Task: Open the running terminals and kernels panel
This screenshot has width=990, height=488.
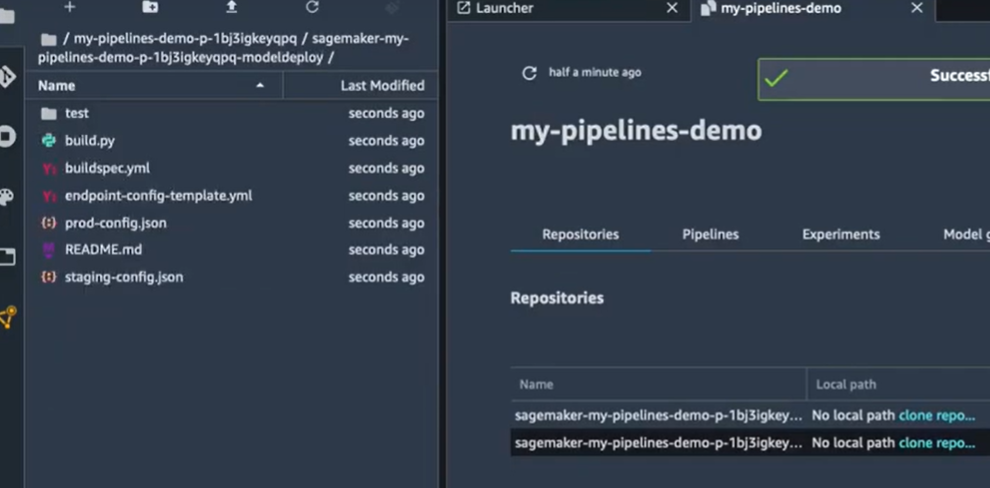Action: pos(7,137)
